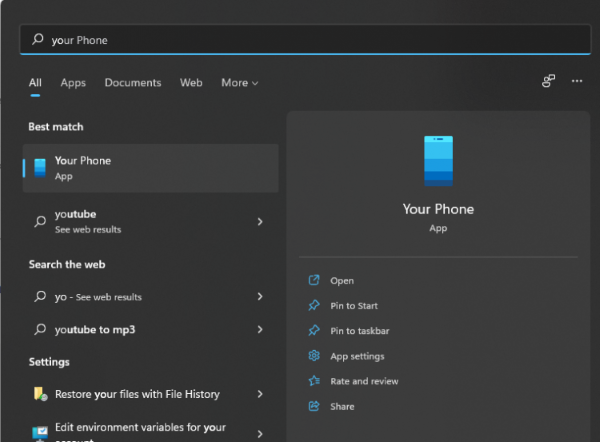This screenshot has height=442, width=600.
Task: Expand the youtube web result chevron
Action: [x=260, y=221]
